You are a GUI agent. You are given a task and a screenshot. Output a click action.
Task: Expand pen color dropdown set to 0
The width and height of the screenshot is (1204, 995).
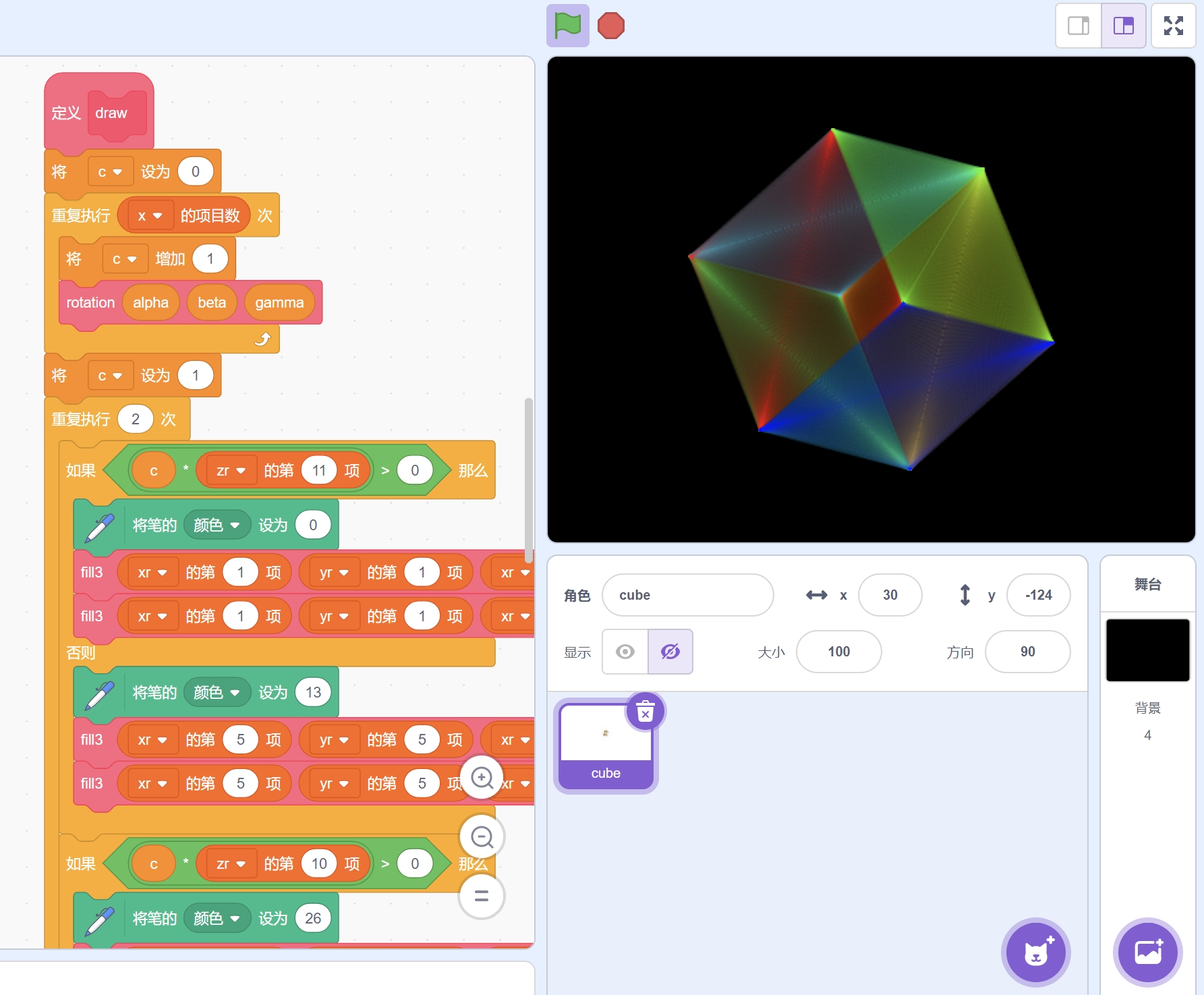[x=216, y=525]
